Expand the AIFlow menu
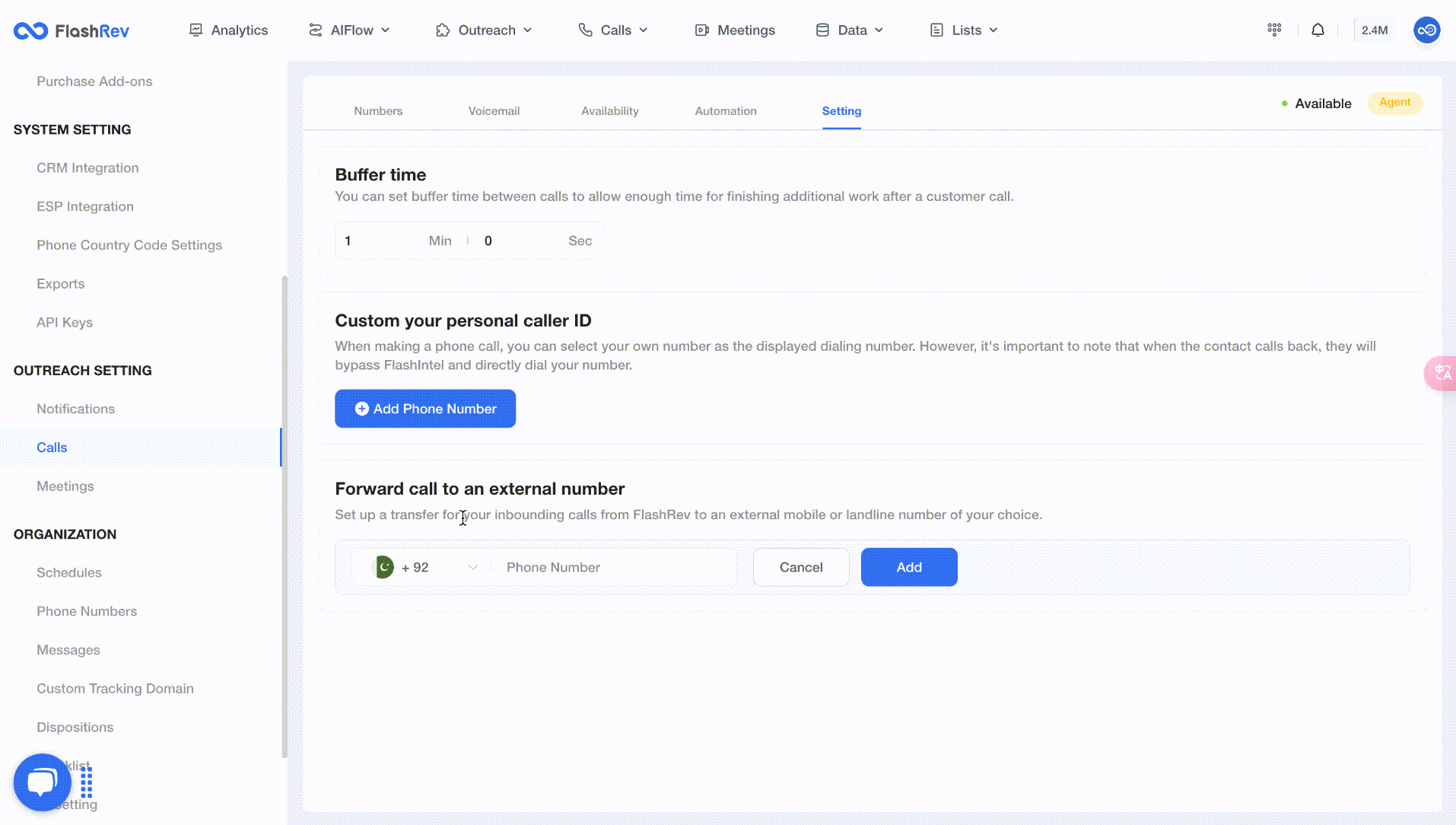The height and width of the screenshot is (825, 1456). click(x=349, y=30)
